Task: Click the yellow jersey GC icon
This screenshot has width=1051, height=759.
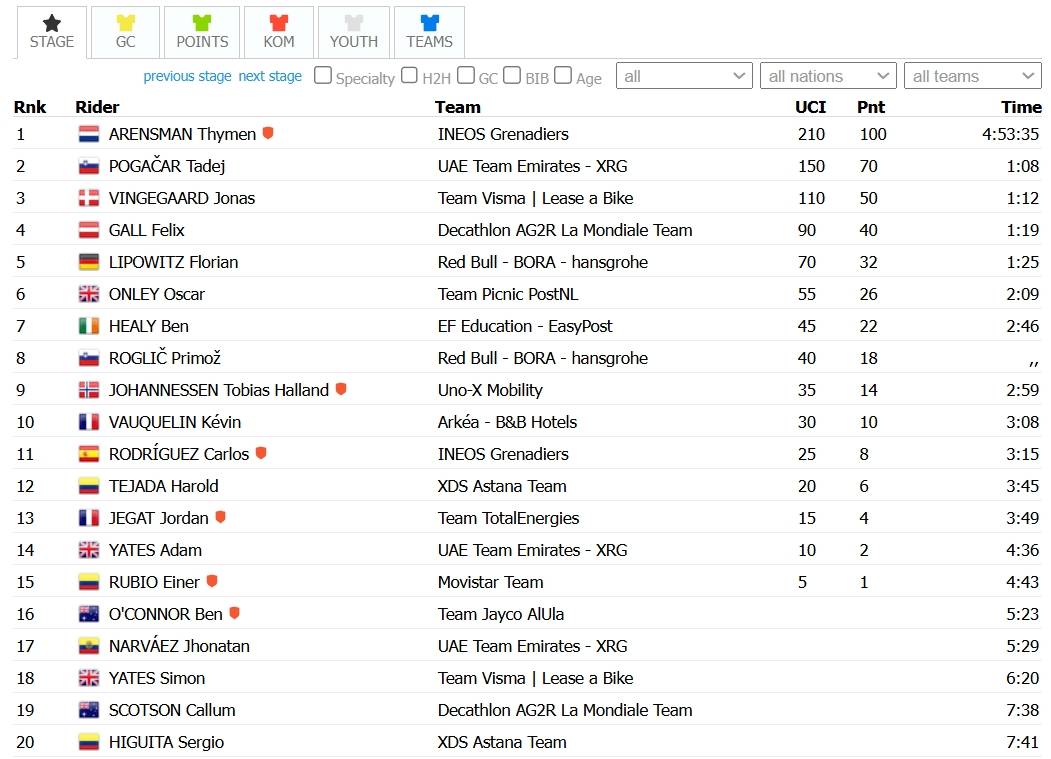Action: [x=125, y=23]
